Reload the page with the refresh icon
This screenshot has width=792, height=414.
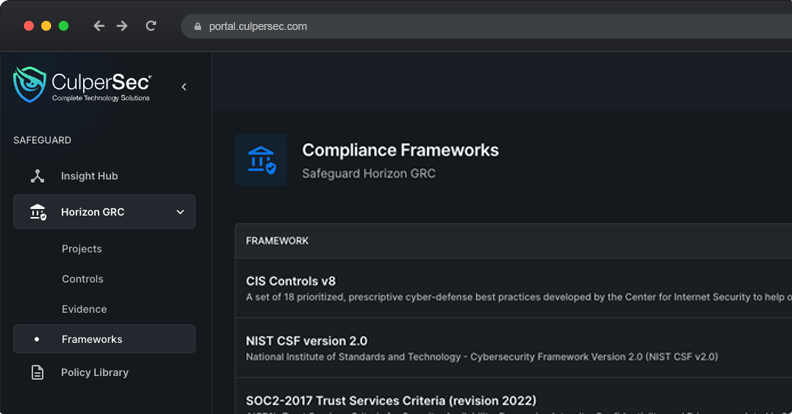tap(151, 26)
